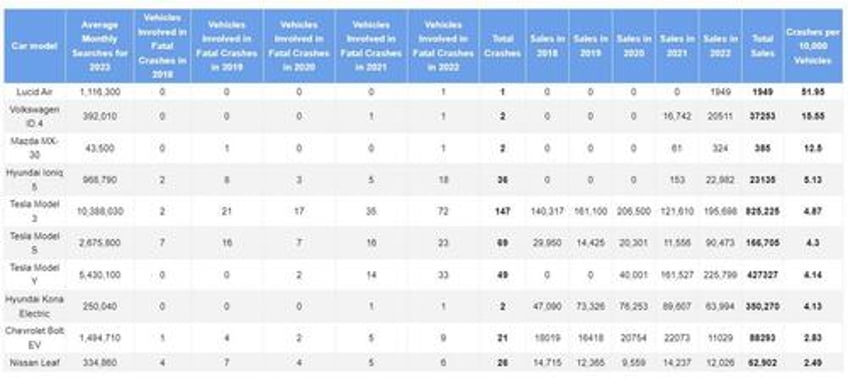Click Nissan Leaf crash rate '2.49'
This screenshot has height=378, width=848.
point(813,363)
